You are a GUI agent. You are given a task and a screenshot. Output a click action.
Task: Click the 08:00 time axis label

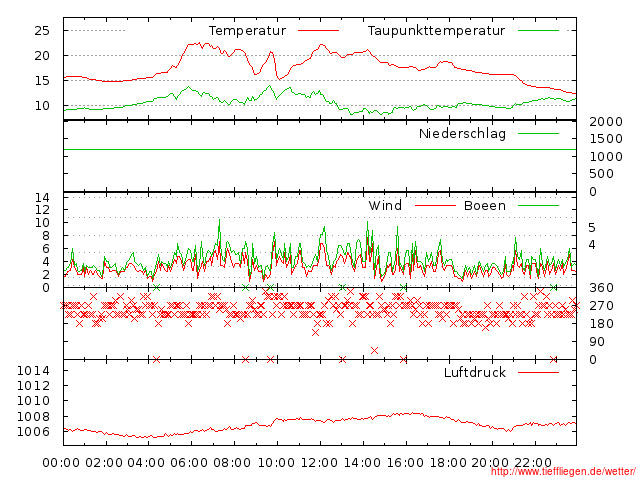click(x=232, y=463)
